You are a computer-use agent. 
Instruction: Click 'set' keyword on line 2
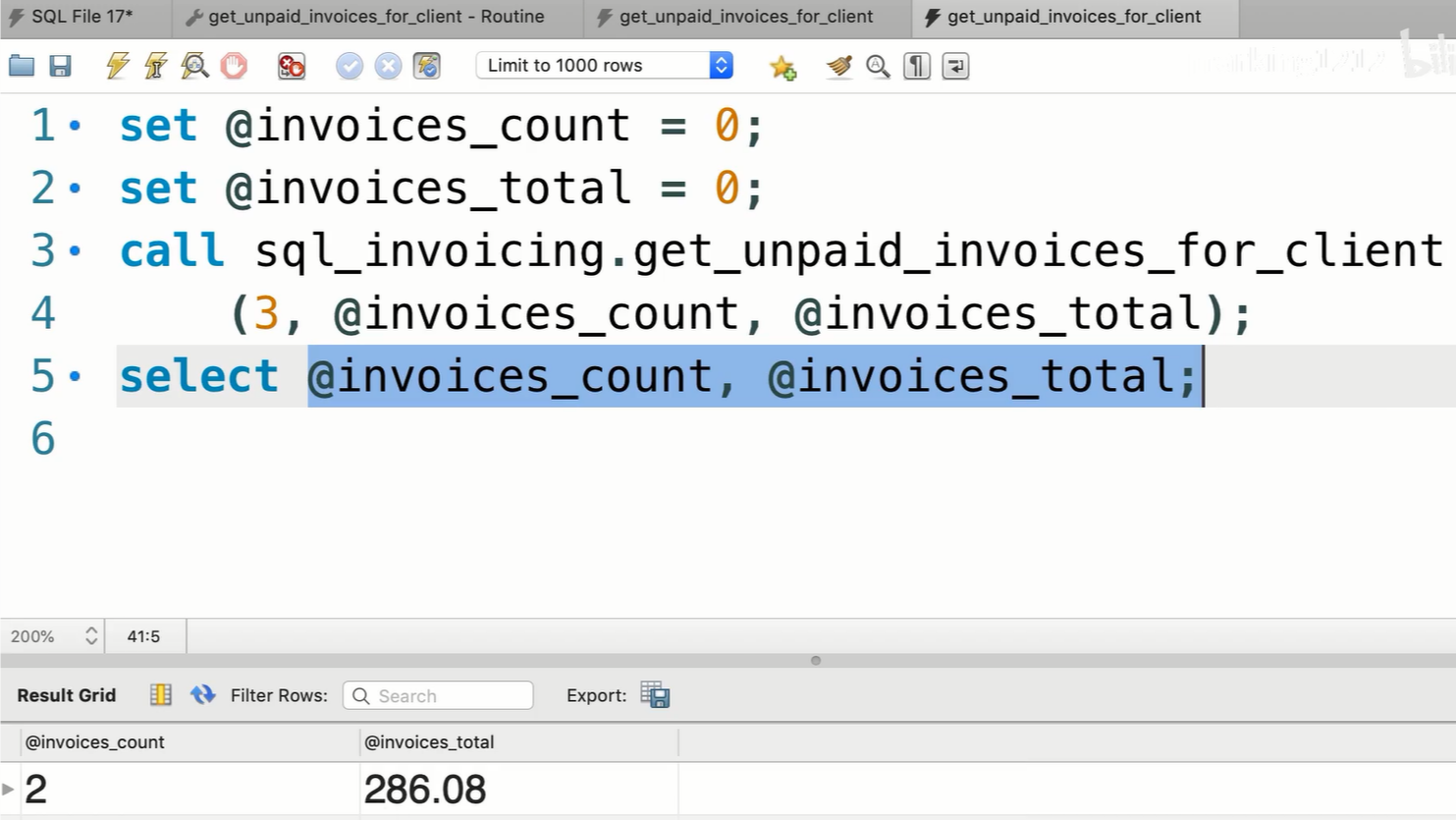pos(158,188)
